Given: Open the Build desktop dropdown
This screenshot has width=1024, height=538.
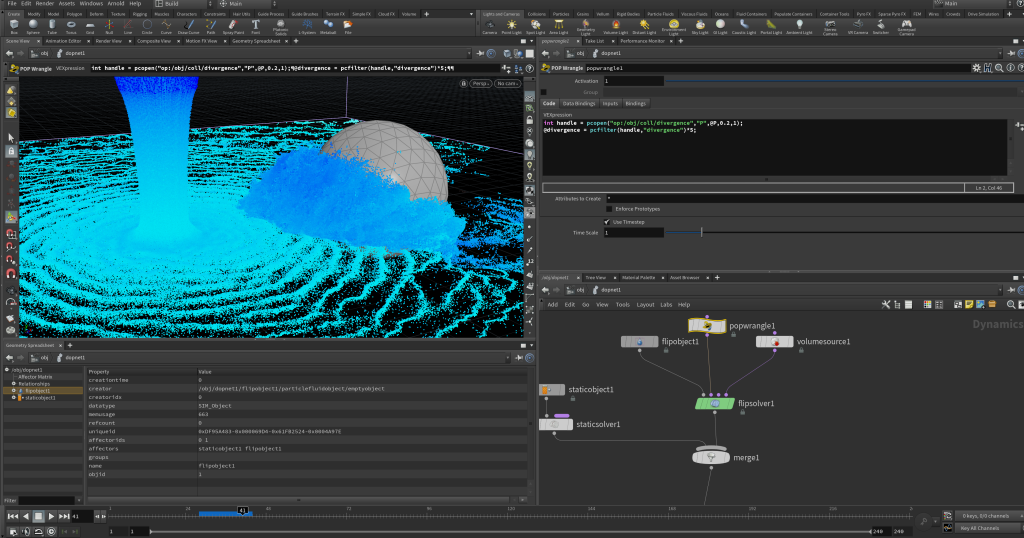Looking at the screenshot, I should pos(175,4).
